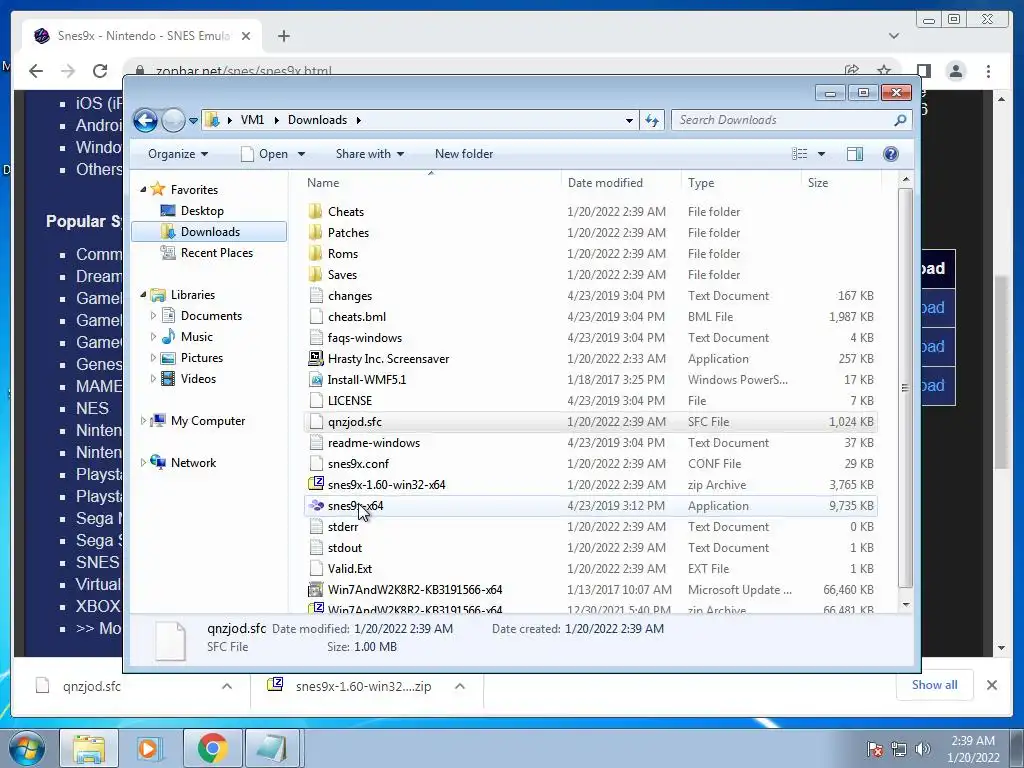This screenshot has height=768, width=1024.
Task: Select snes9x-1.60-win32-x64 zip archive icon
Action: (315, 484)
